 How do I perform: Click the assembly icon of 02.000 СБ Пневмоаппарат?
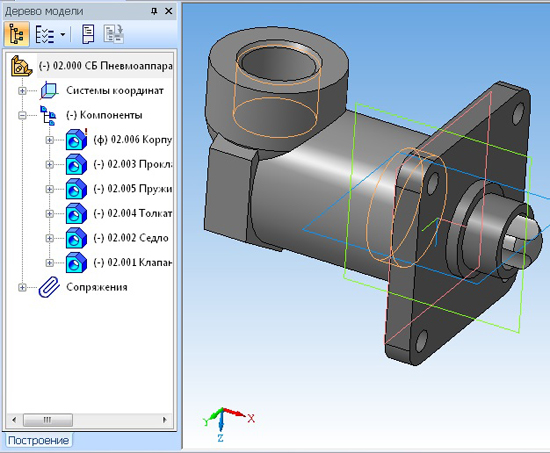[x=21, y=66]
